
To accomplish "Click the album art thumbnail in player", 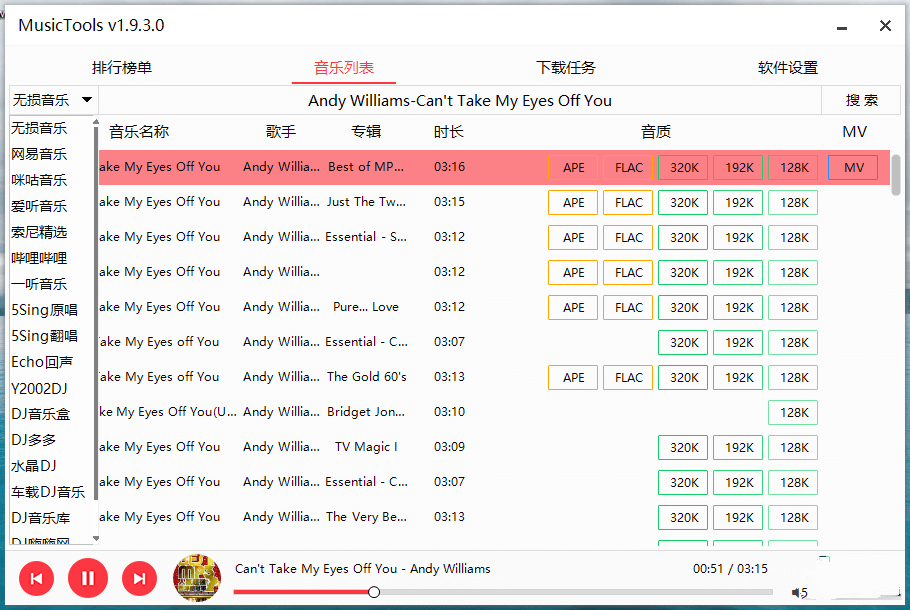I will point(197,578).
